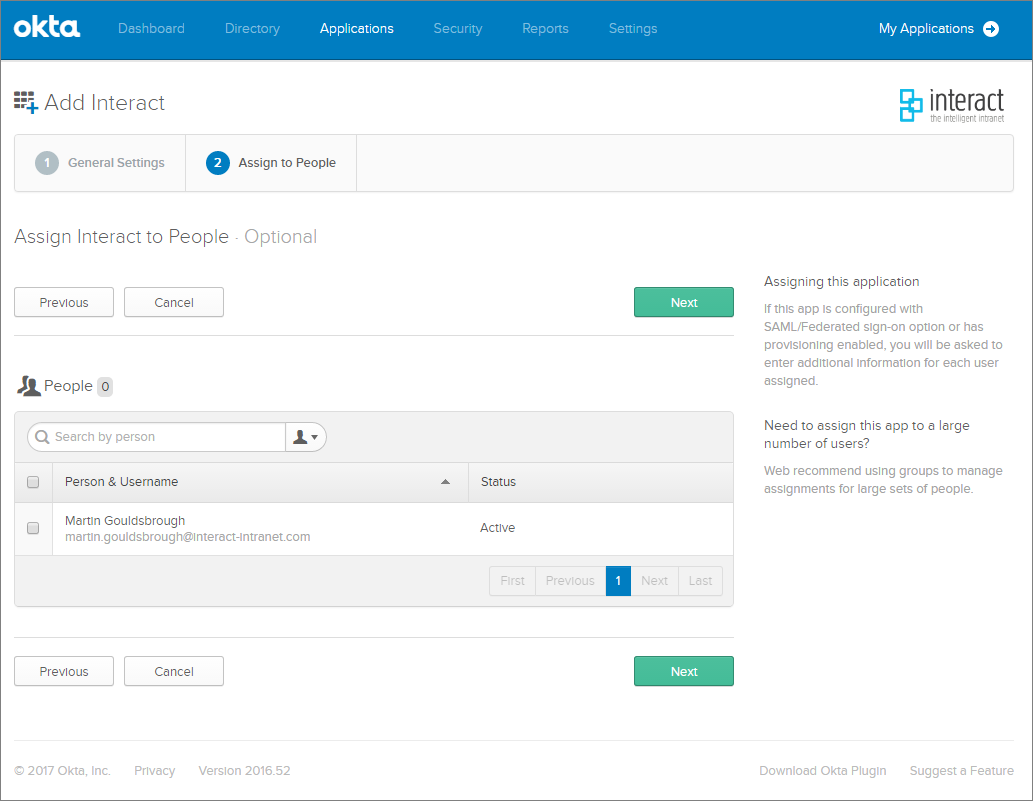This screenshot has height=801, width=1033.
Task: Click the Download Okta Plugin link
Action: pos(823,771)
